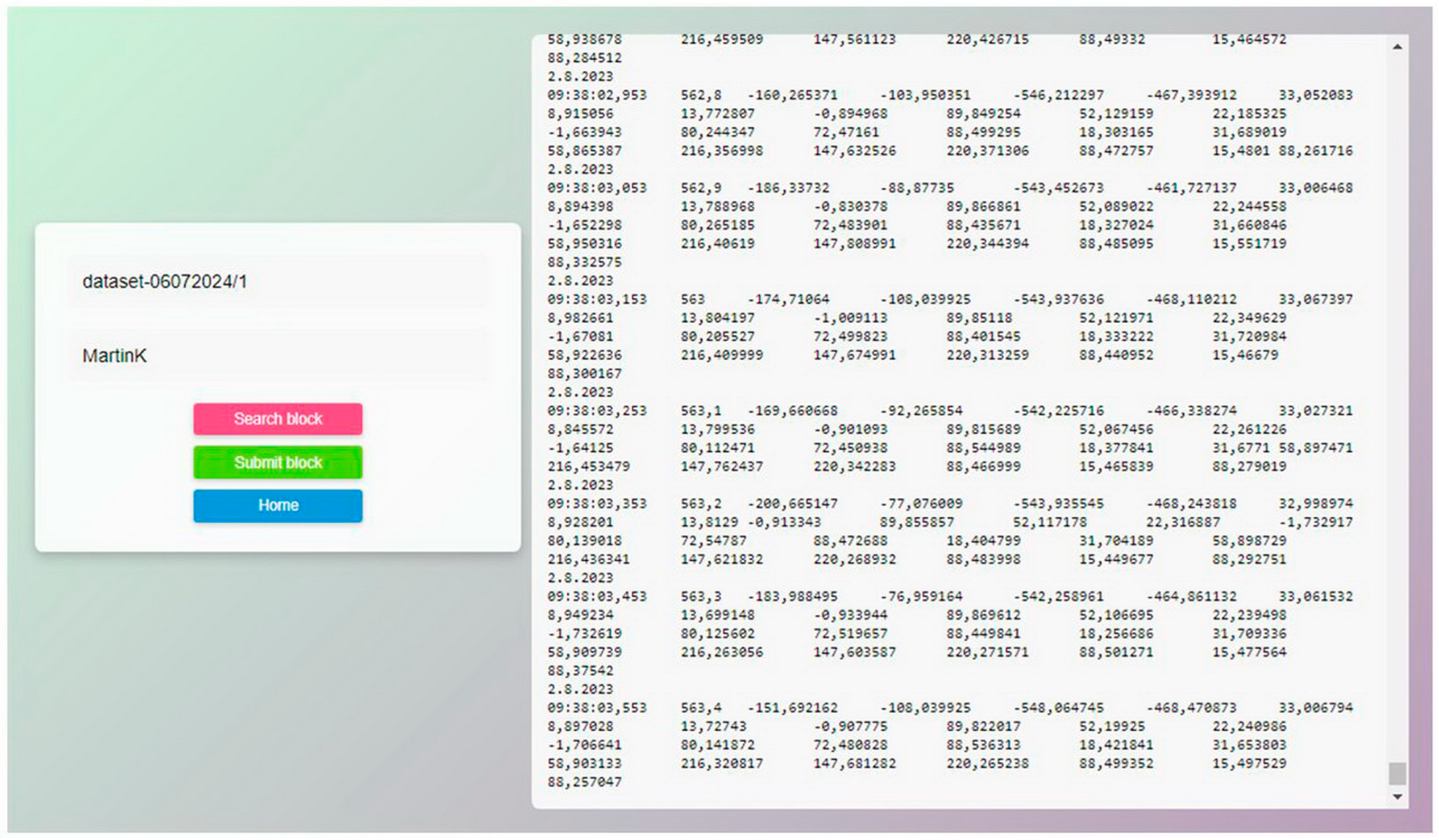
Task: Select timestamp 09:38:03,453
Action: [597, 596]
